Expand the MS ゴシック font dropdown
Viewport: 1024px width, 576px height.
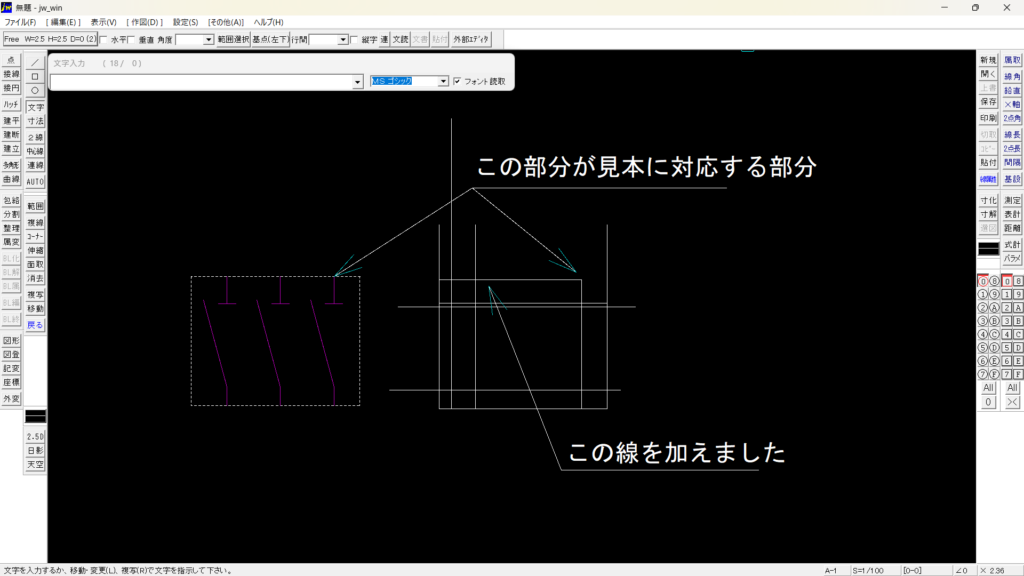pos(443,82)
